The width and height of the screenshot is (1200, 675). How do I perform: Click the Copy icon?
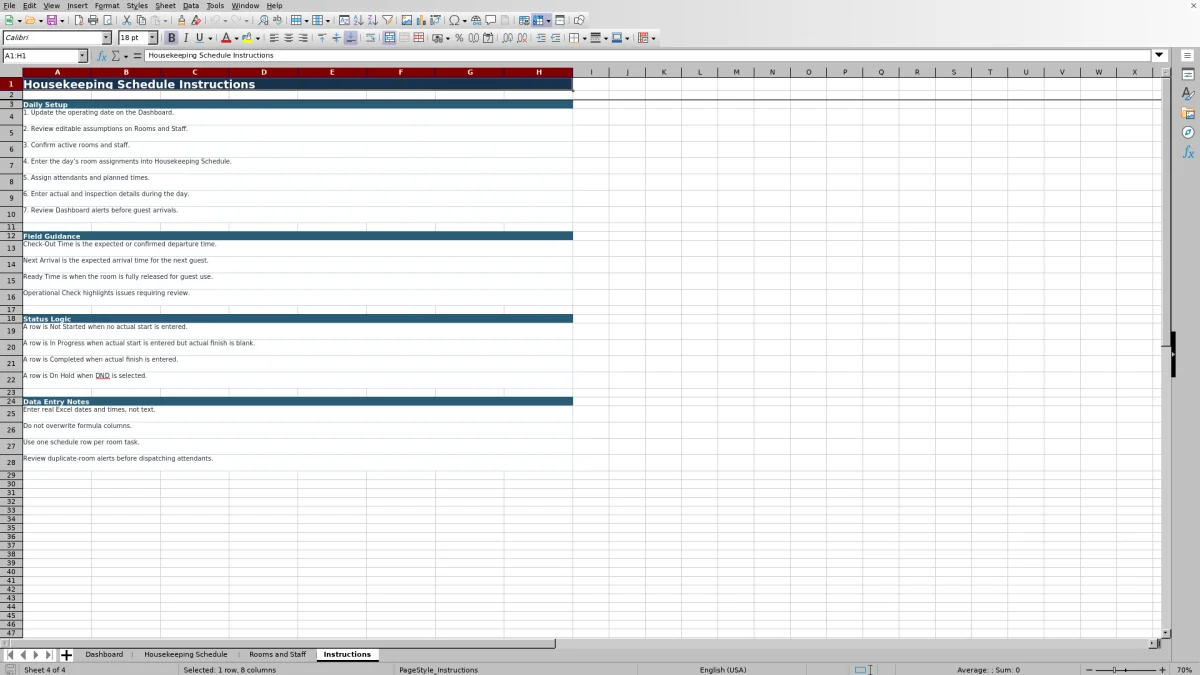point(141,20)
